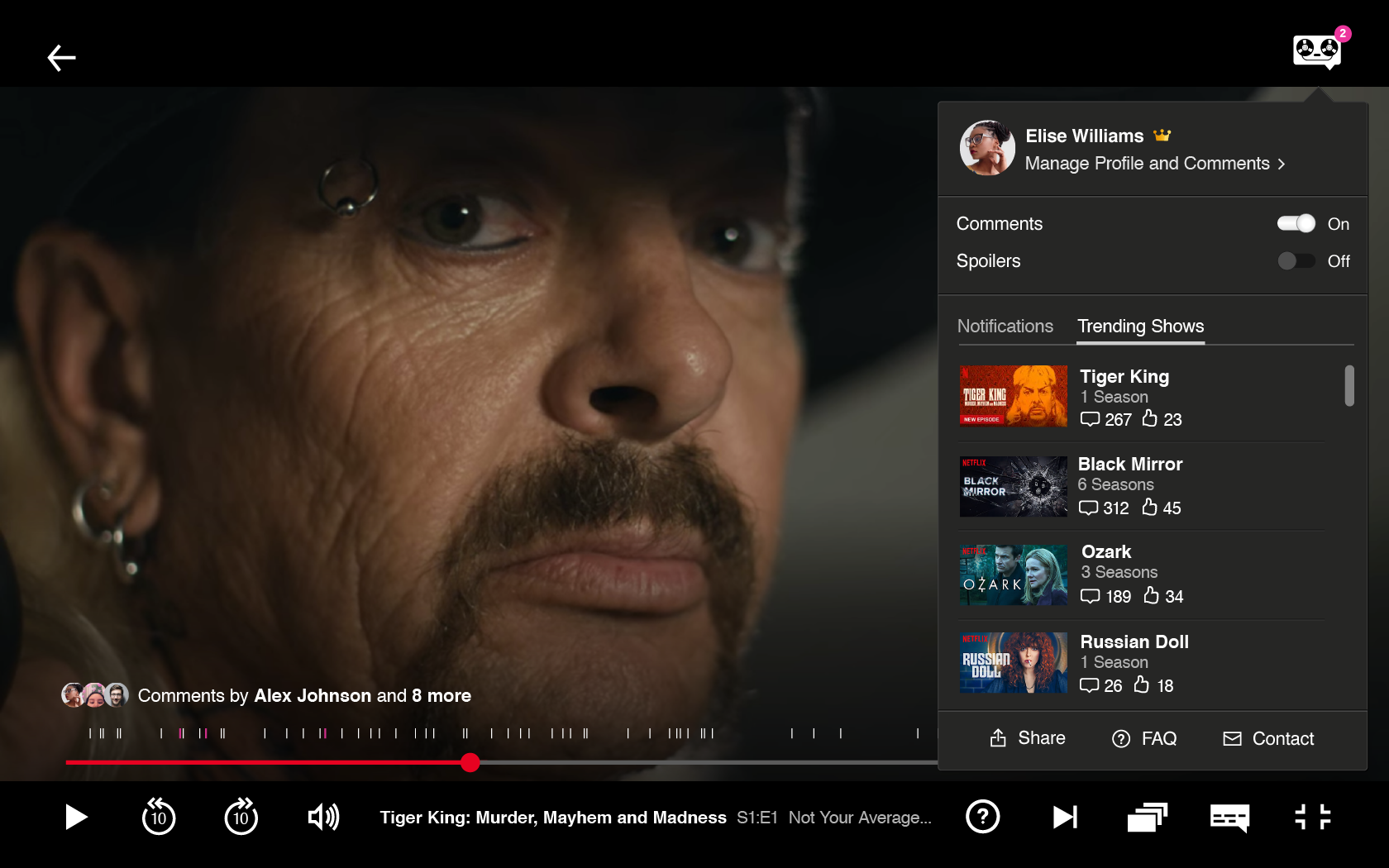Click Russian Doll comment bubble icon

pos(1090,685)
